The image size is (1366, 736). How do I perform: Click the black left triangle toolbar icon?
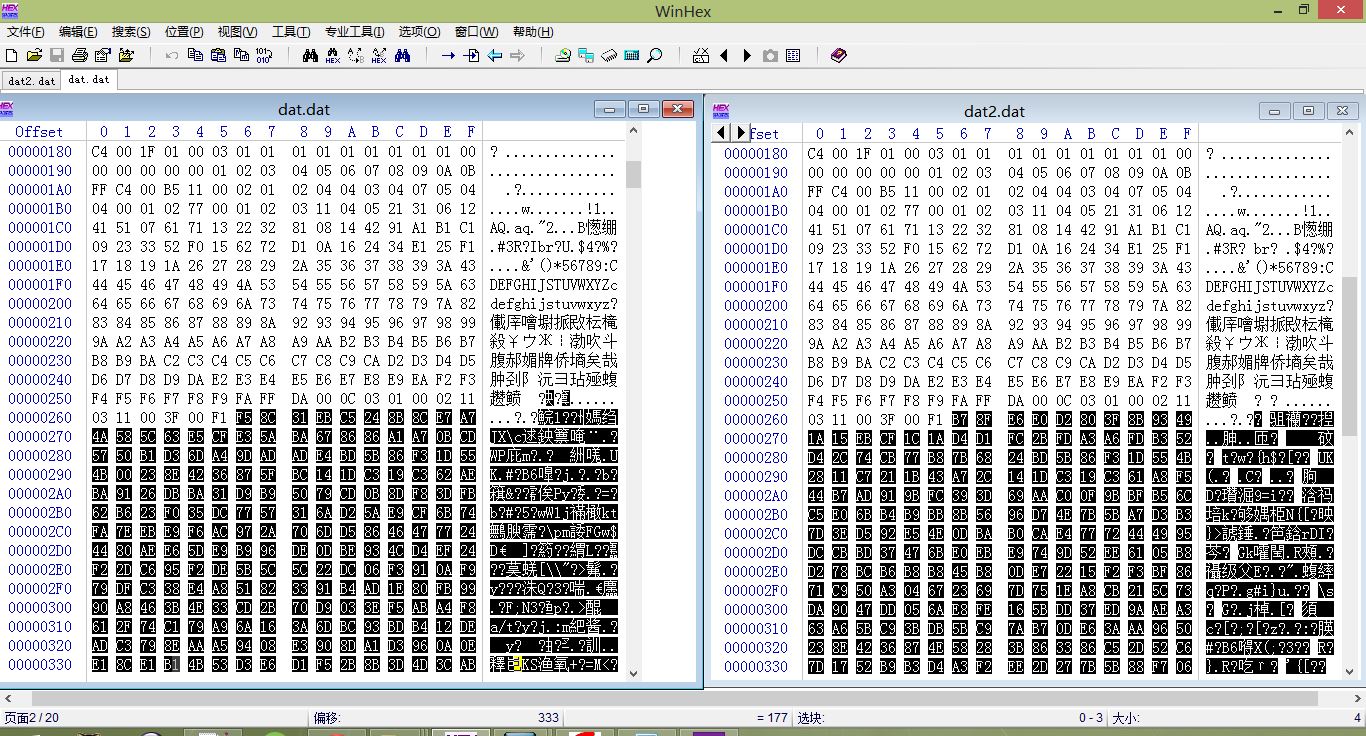click(724, 55)
